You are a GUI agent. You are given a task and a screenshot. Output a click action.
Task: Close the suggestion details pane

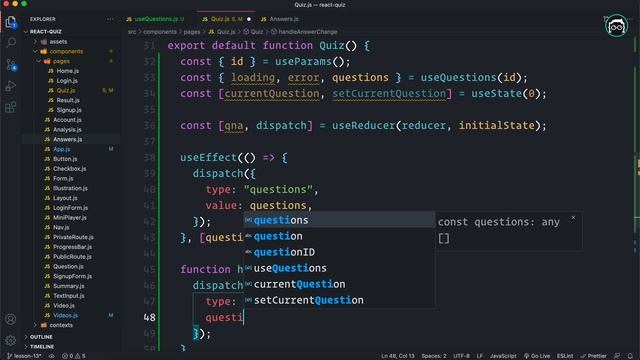click(x=573, y=218)
